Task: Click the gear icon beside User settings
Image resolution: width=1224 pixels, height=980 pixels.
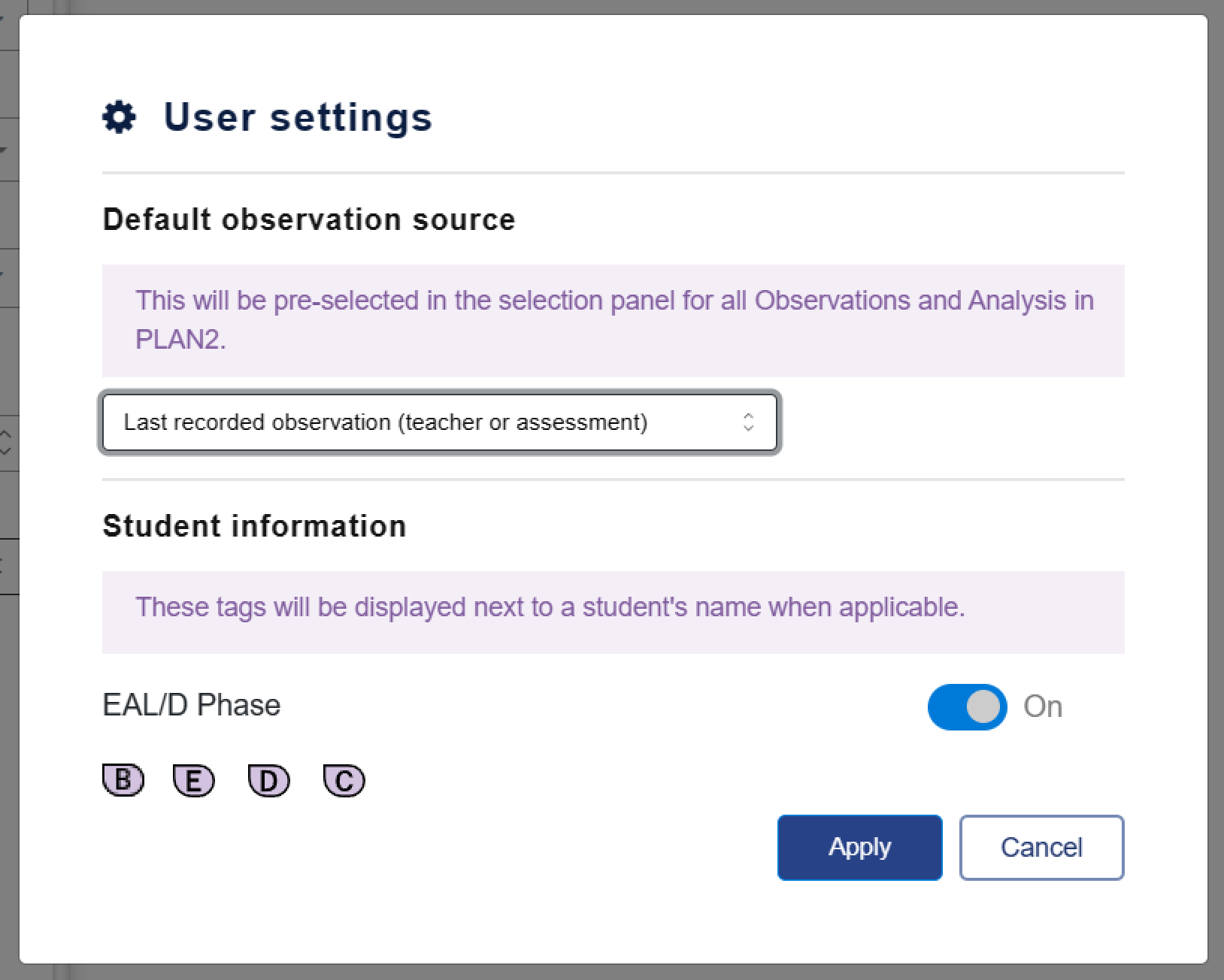Action: pos(119,118)
